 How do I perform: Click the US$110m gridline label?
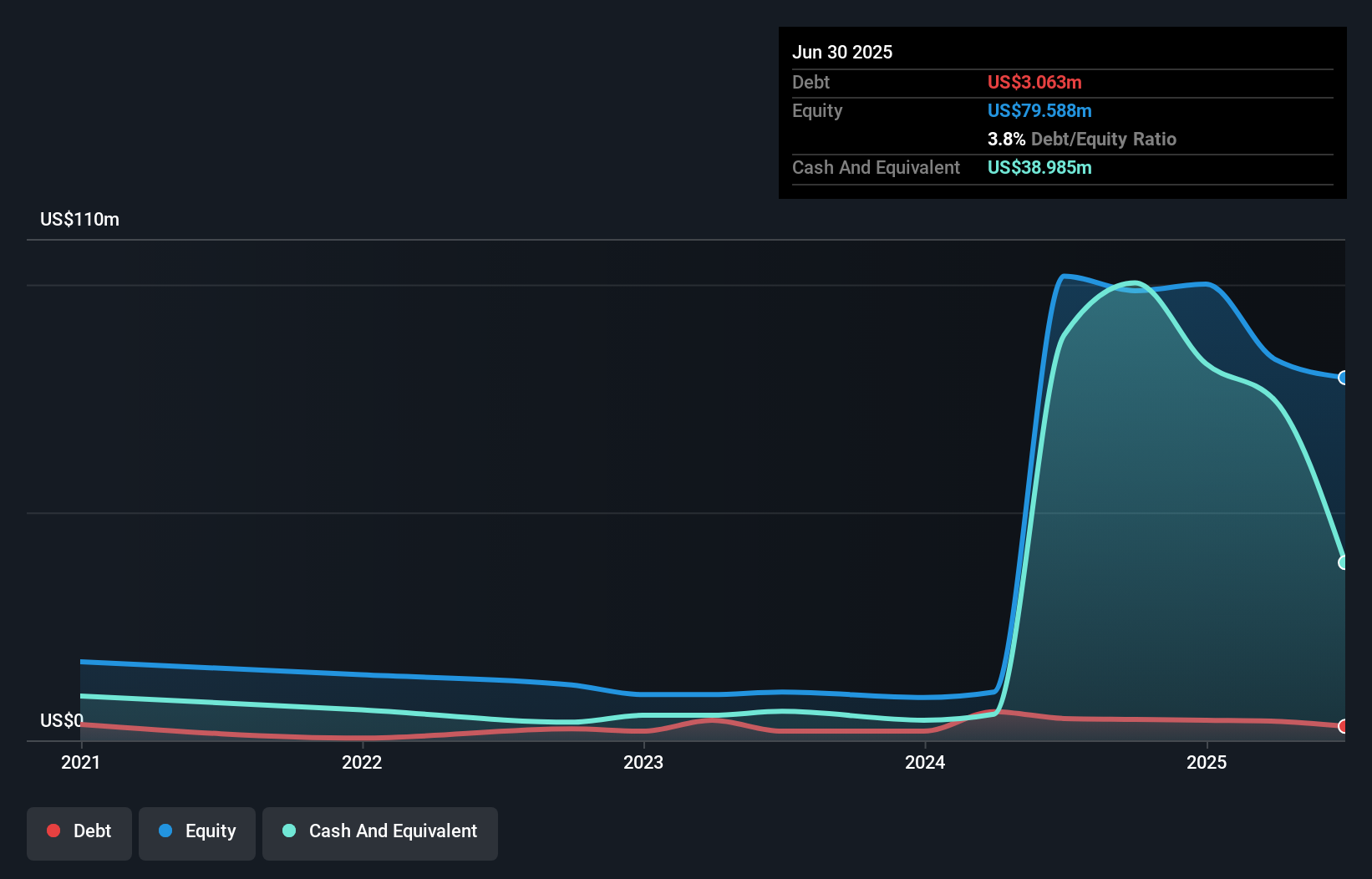tap(79, 219)
